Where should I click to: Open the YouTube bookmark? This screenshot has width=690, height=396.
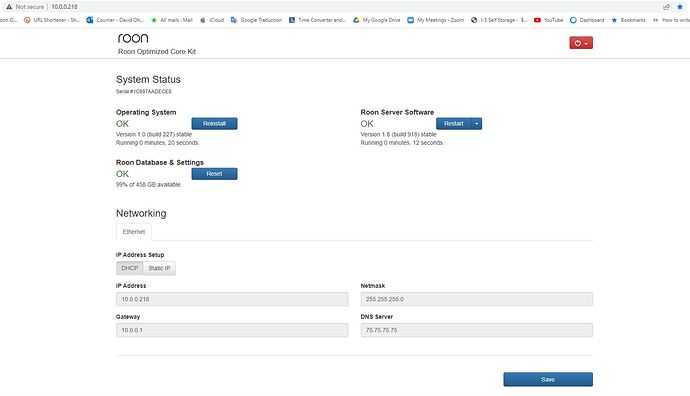tap(549, 20)
